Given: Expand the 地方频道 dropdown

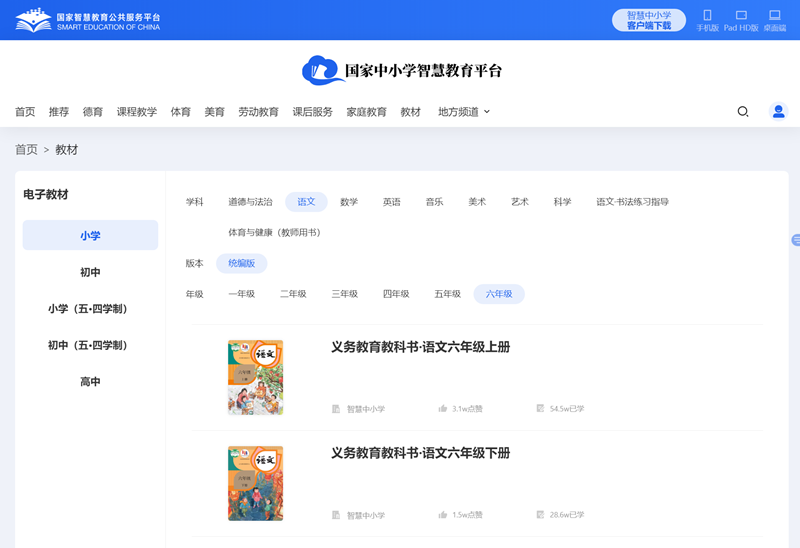Looking at the screenshot, I should point(464,112).
